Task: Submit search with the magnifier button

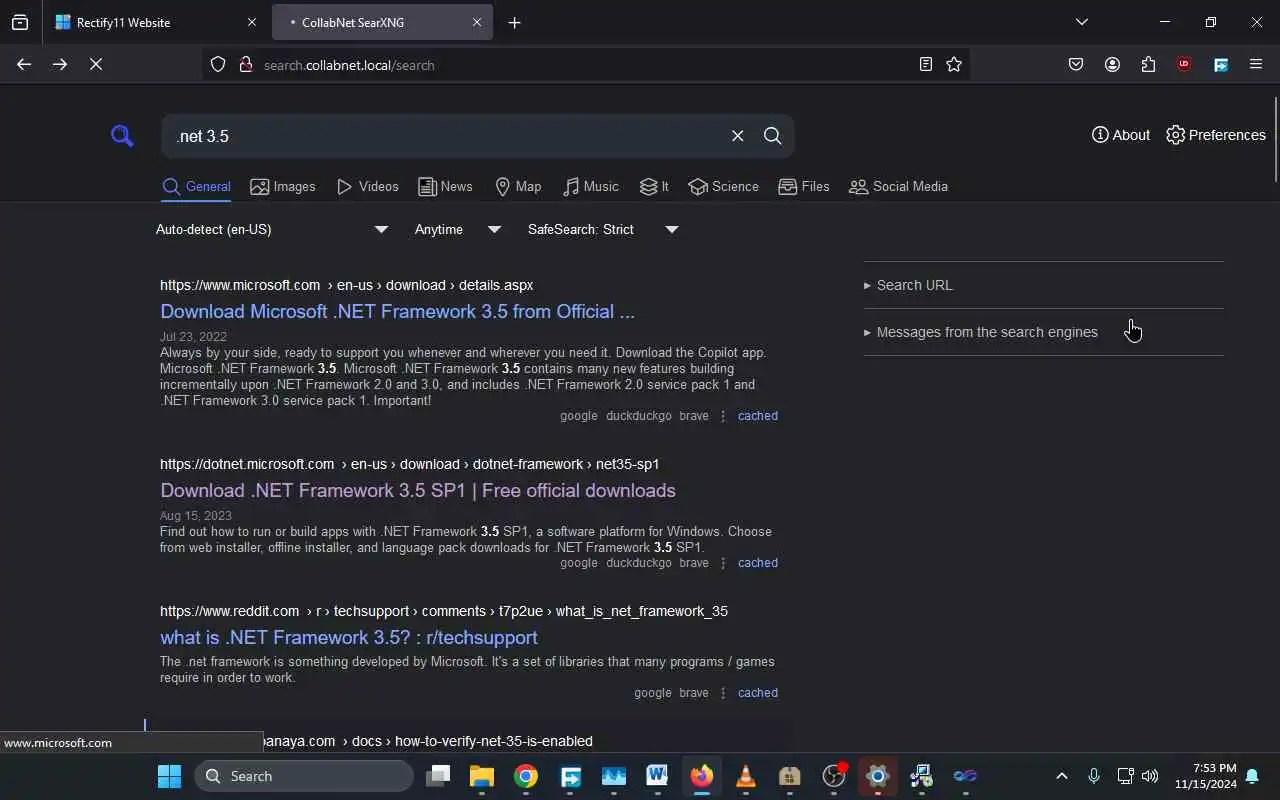Action: click(x=772, y=136)
